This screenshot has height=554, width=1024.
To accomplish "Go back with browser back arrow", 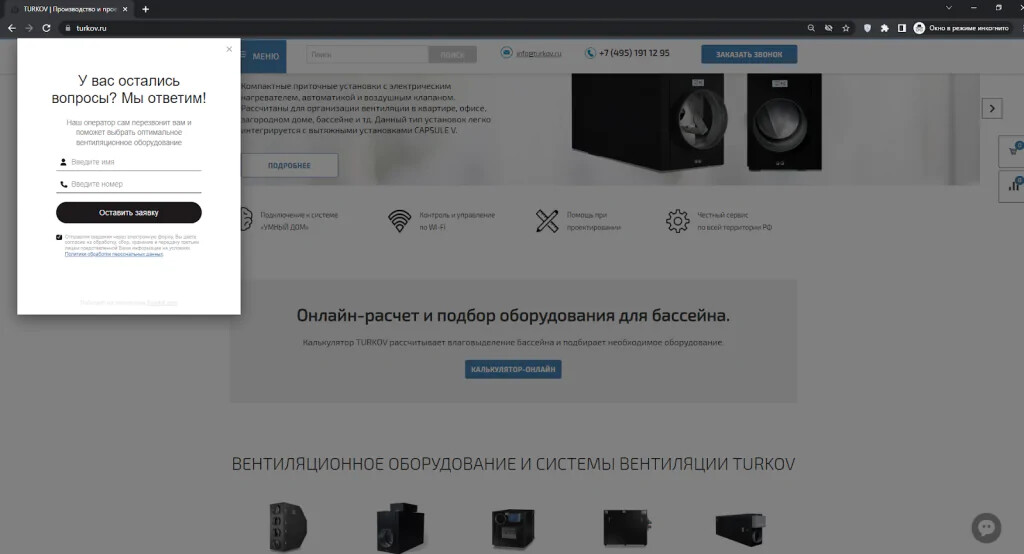I will [12, 28].
